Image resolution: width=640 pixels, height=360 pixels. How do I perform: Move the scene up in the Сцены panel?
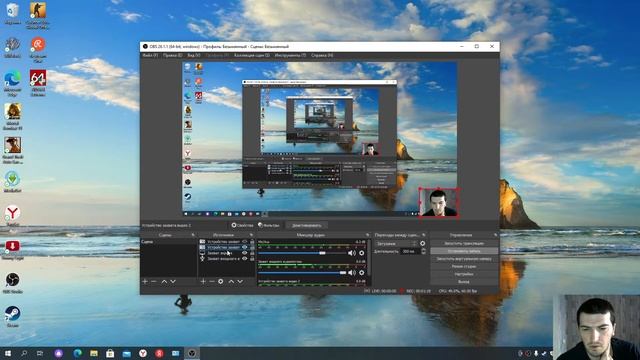[164, 282]
